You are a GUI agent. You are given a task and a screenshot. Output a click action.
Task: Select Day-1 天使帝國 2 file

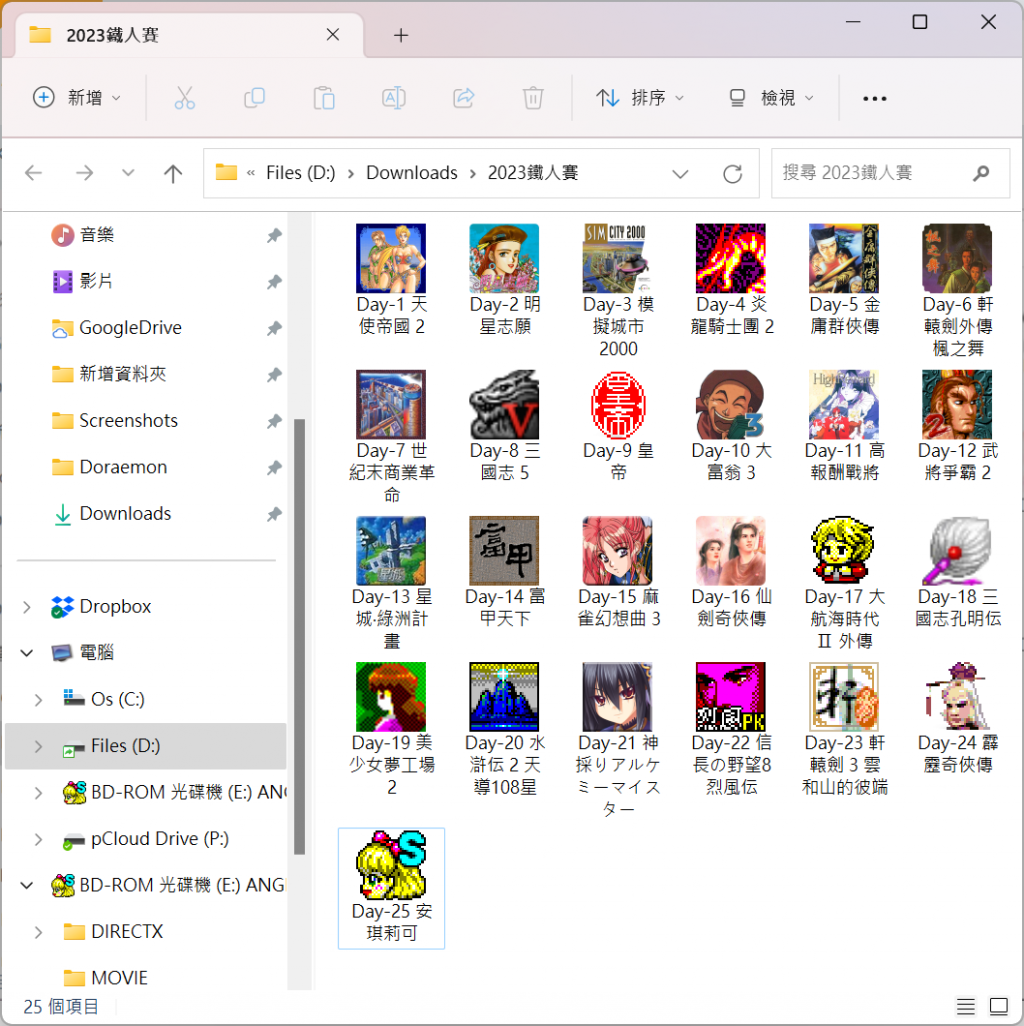point(391,280)
